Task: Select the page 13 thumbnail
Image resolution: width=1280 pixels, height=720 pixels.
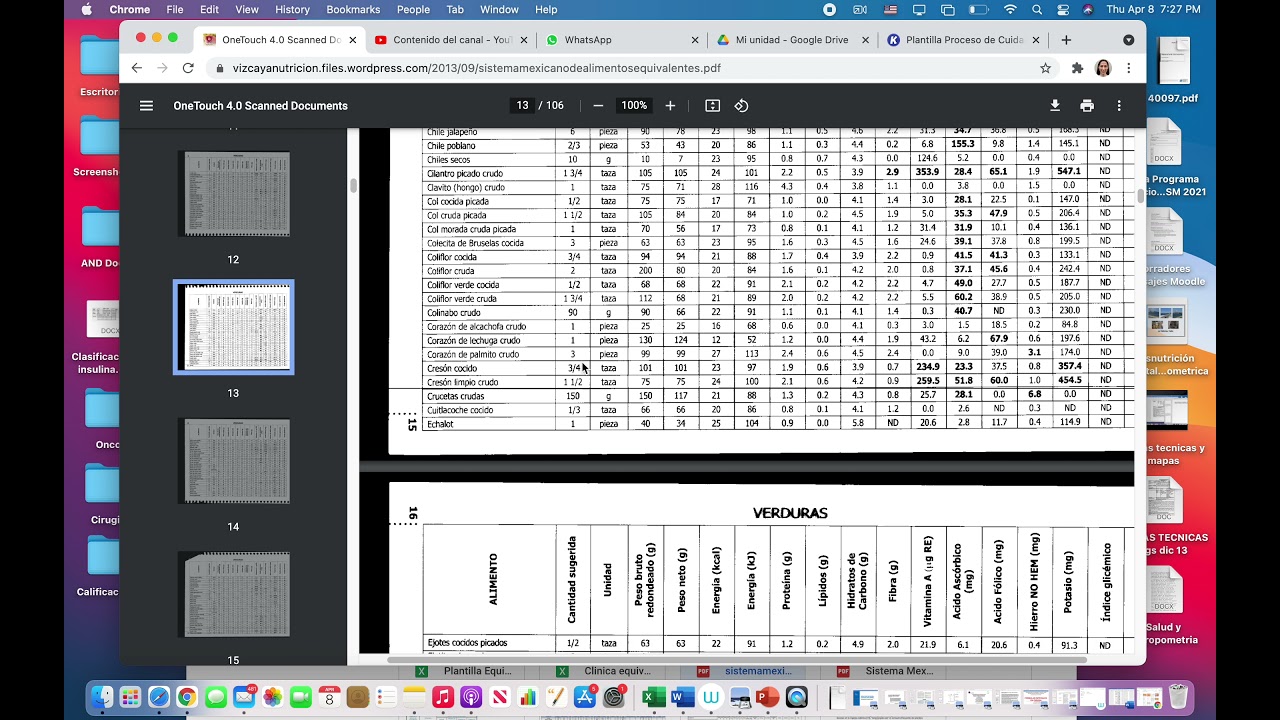Action: coord(233,327)
